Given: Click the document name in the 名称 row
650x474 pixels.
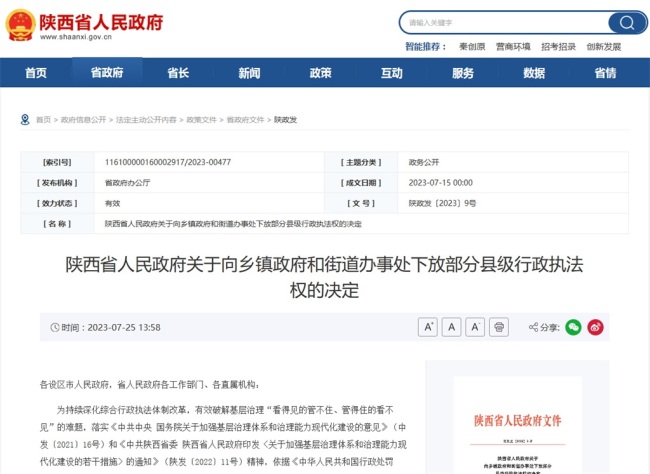Looking at the screenshot, I should tap(233, 224).
